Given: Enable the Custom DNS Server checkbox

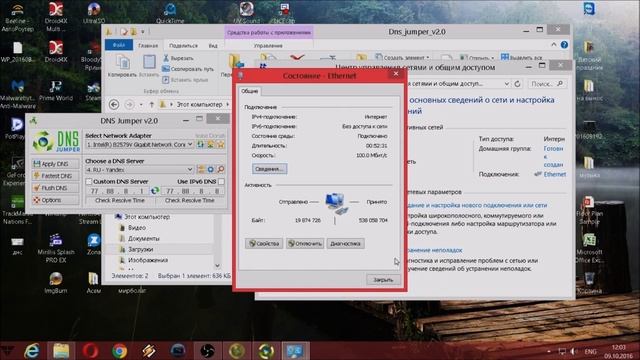Looking at the screenshot, I should coord(89,181).
